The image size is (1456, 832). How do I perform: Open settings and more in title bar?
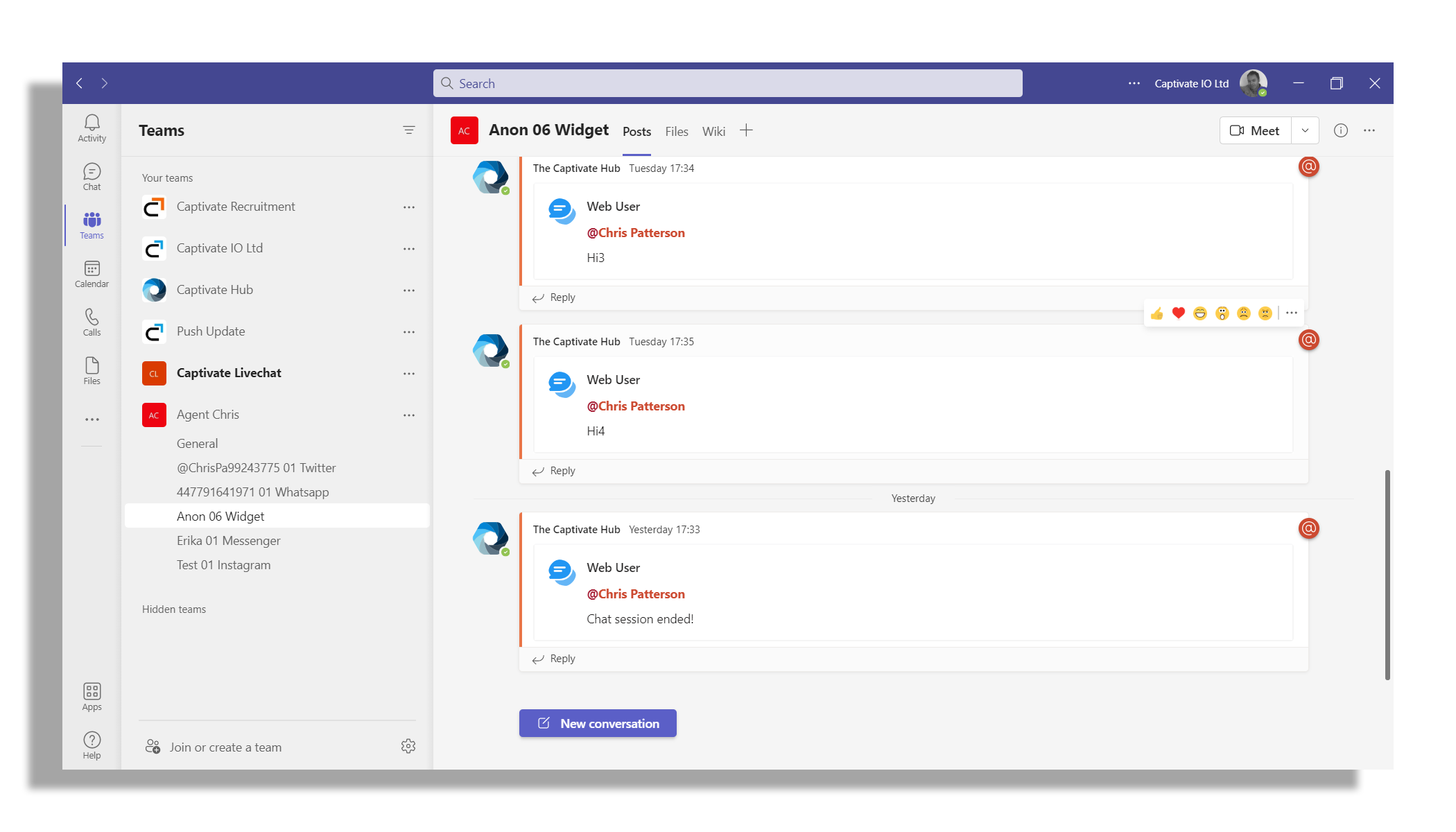click(x=1134, y=83)
